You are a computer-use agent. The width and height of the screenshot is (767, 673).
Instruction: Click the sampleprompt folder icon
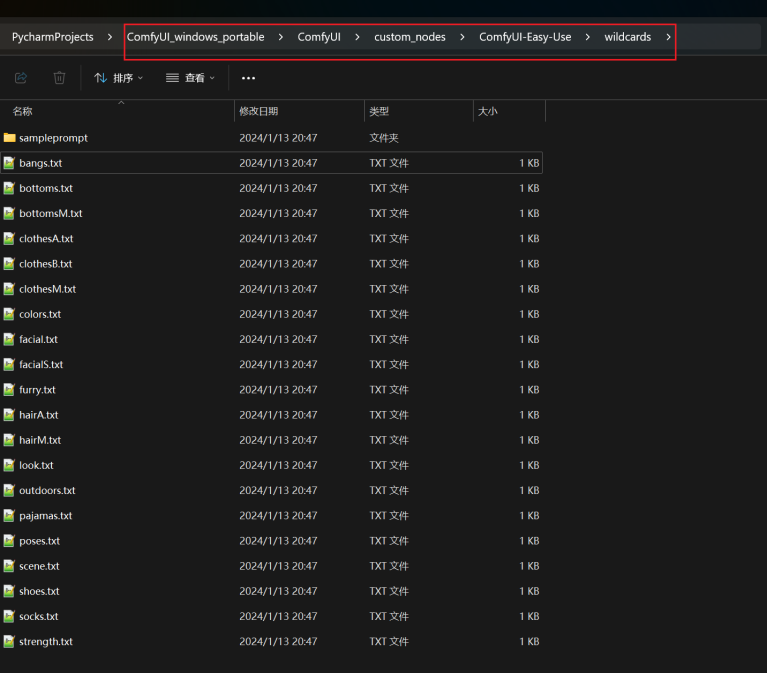(x=10, y=138)
